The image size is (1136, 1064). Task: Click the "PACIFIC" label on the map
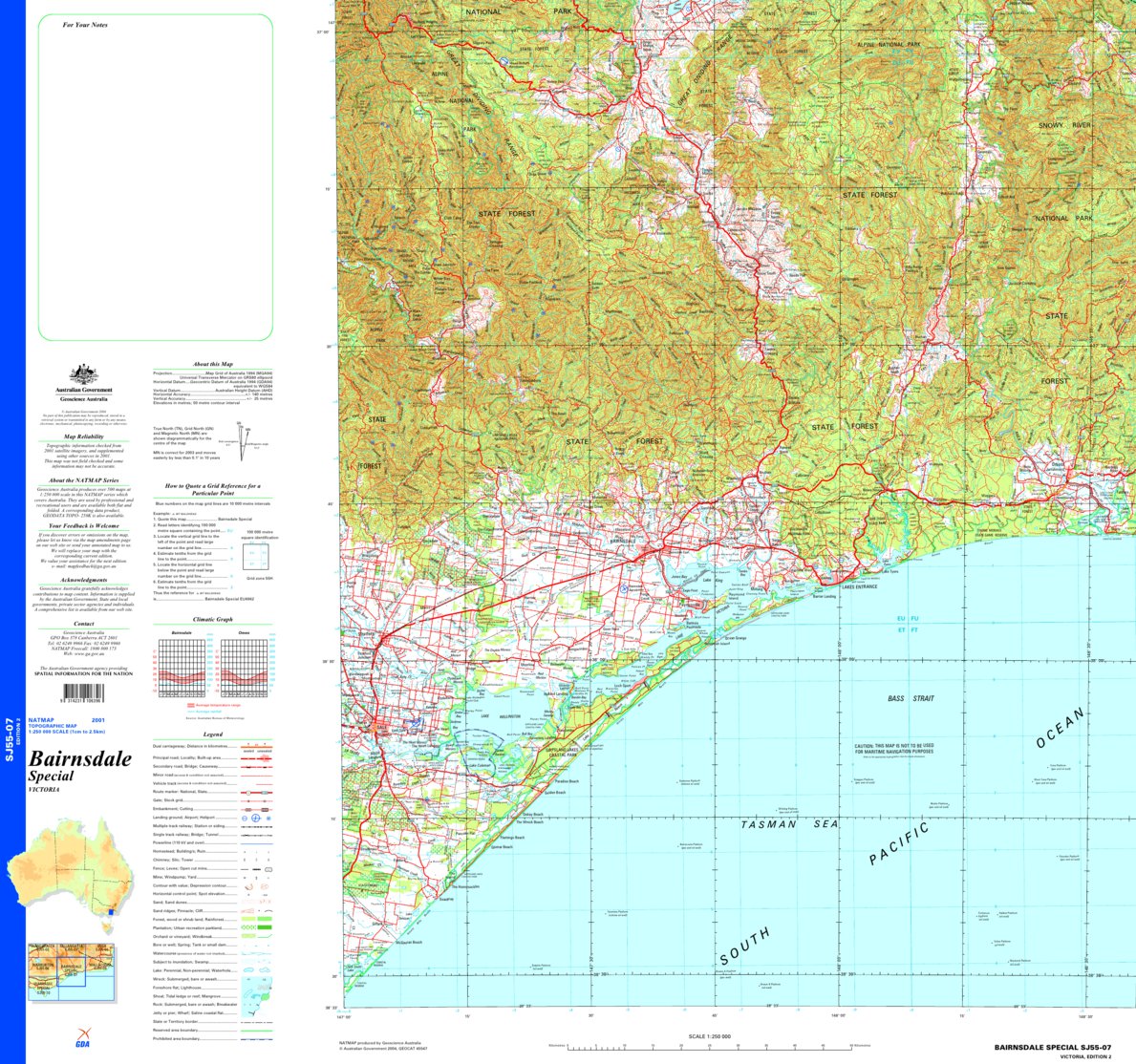[x=899, y=843]
